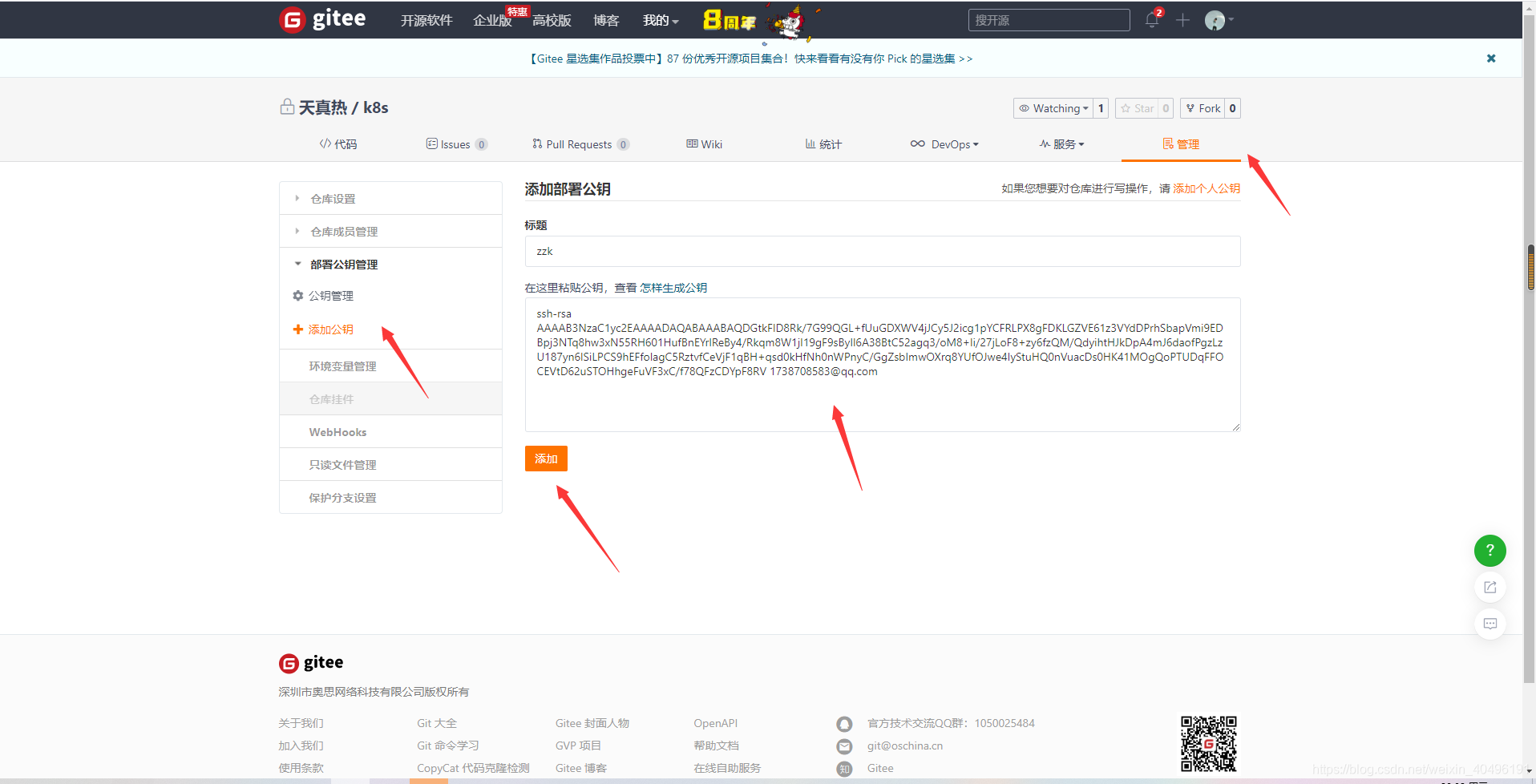Open 博客 in the top menu
Screen dimensions: 1536x784
point(606,20)
